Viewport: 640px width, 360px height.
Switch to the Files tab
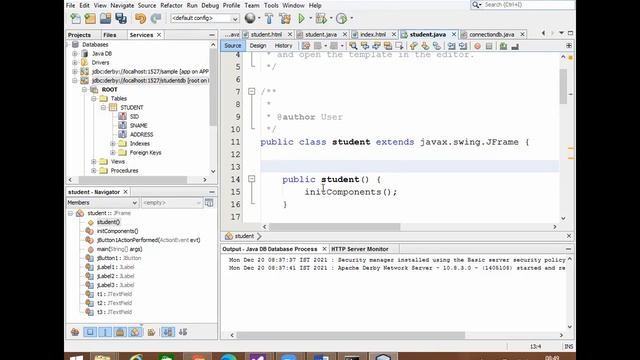coord(109,35)
